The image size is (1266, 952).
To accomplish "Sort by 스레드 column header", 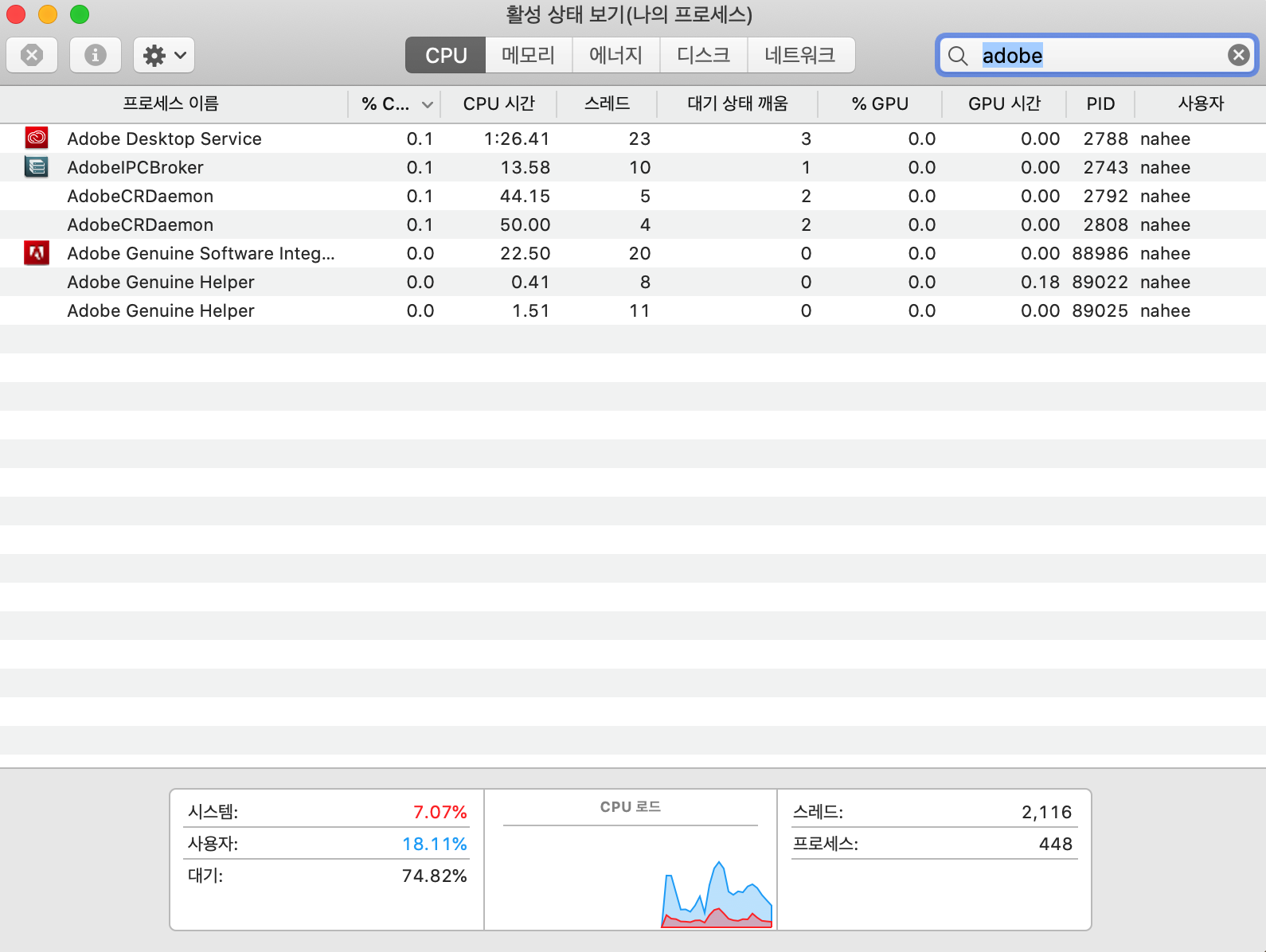I will pos(608,103).
